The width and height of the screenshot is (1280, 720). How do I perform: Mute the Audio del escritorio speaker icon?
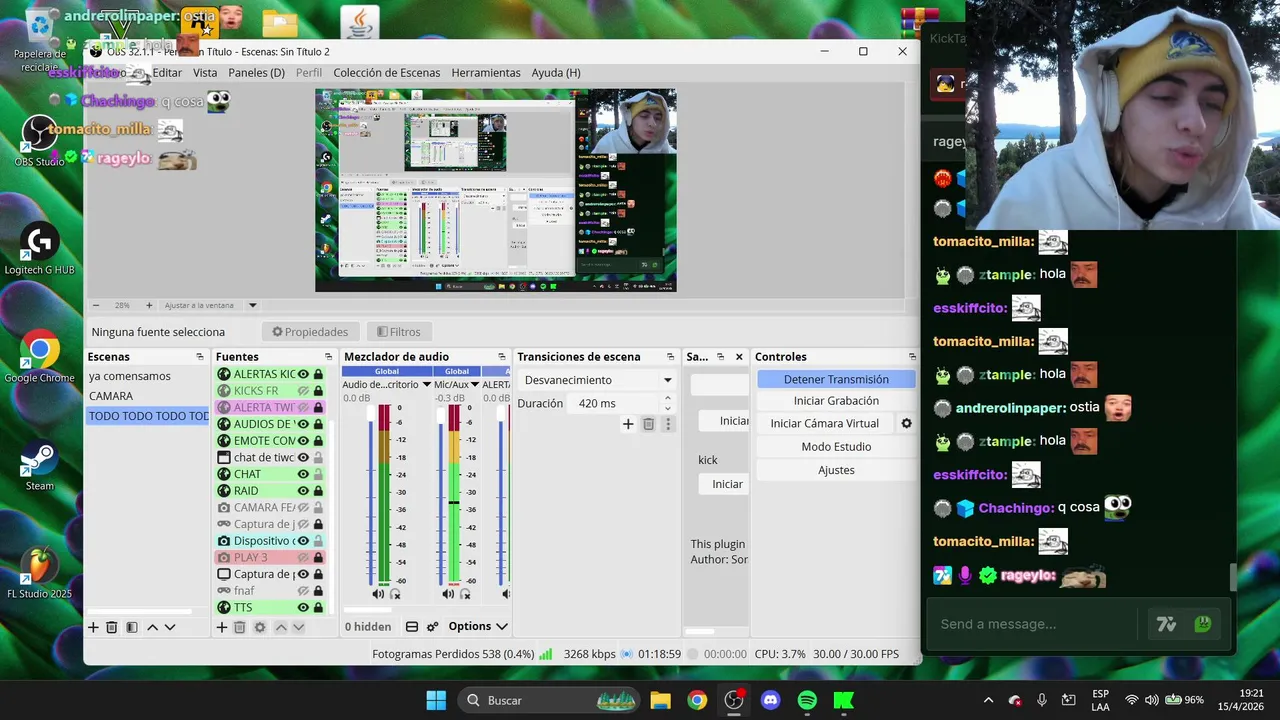click(378, 594)
